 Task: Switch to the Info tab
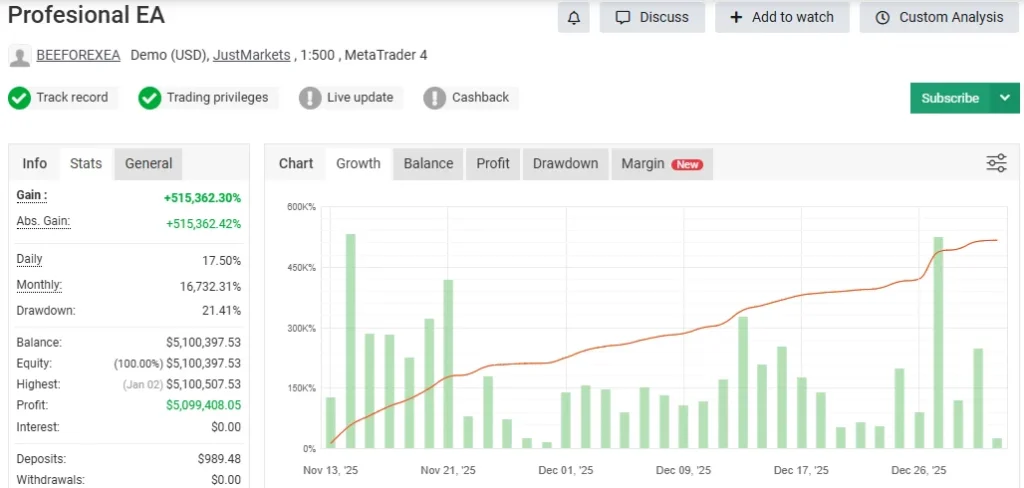click(35, 163)
